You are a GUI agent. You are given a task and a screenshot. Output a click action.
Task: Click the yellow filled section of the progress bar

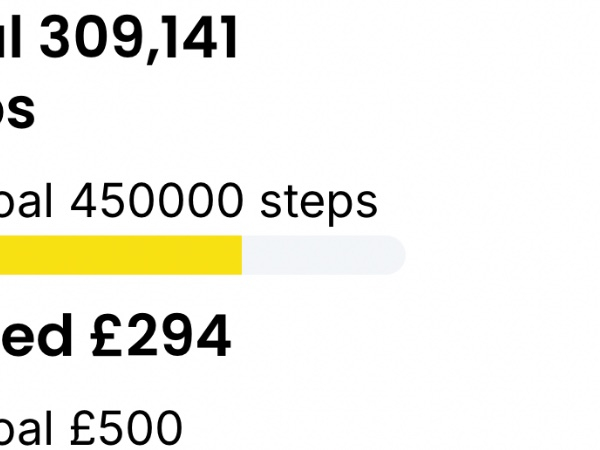120,255
